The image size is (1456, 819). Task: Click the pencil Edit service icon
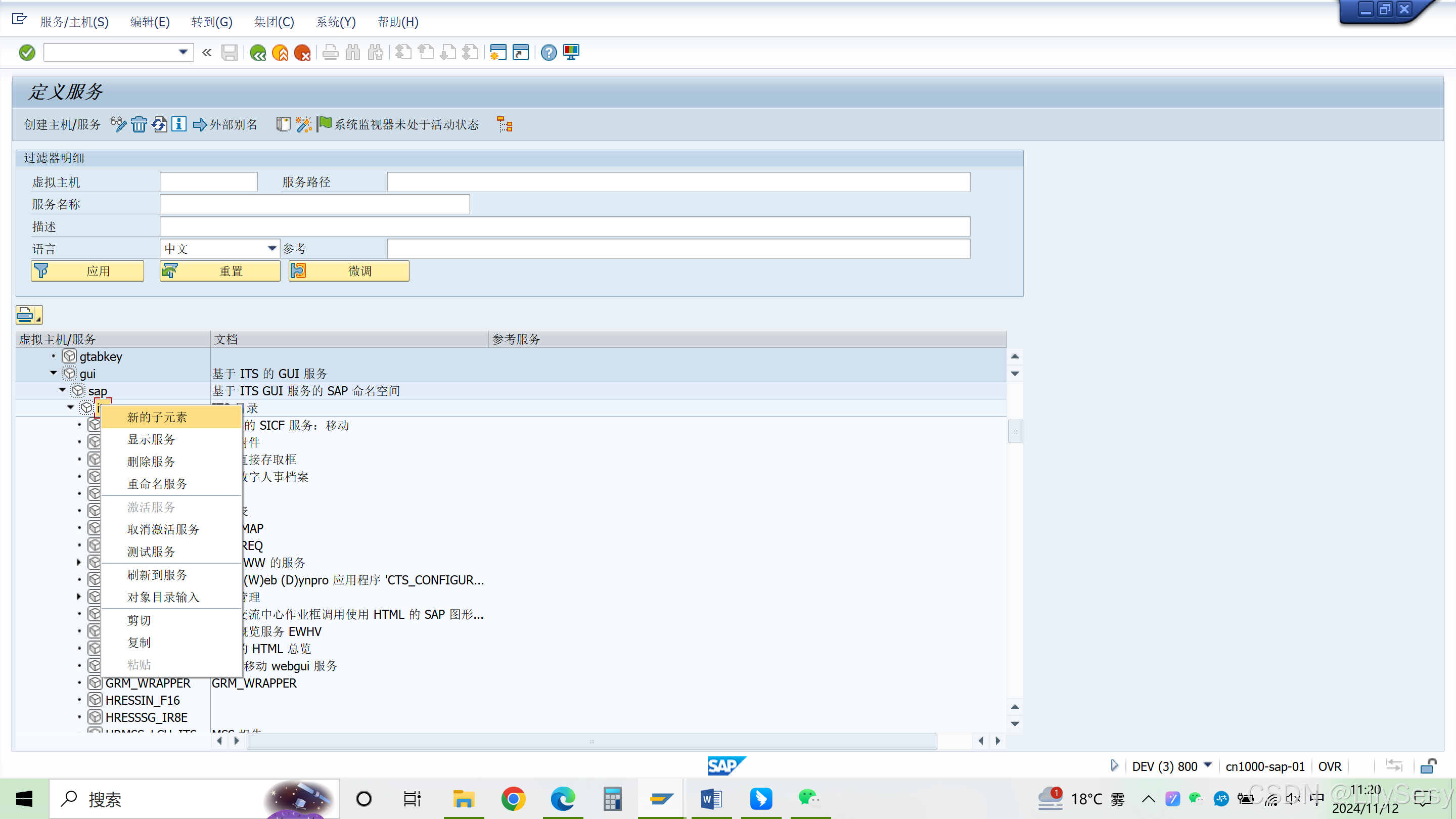pos(118,124)
